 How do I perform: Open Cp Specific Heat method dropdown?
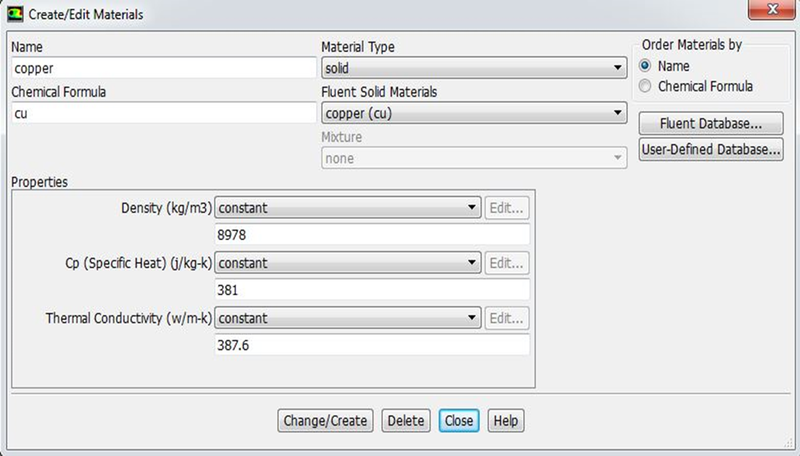[x=347, y=263]
